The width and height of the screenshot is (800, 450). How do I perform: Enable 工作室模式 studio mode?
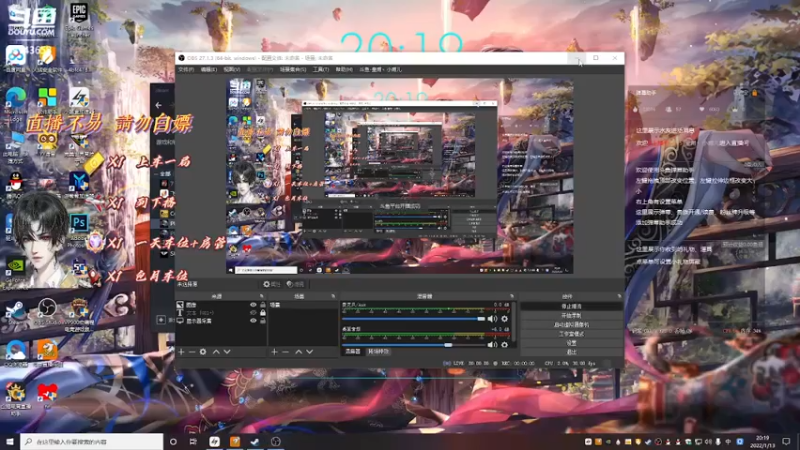click(x=571, y=334)
